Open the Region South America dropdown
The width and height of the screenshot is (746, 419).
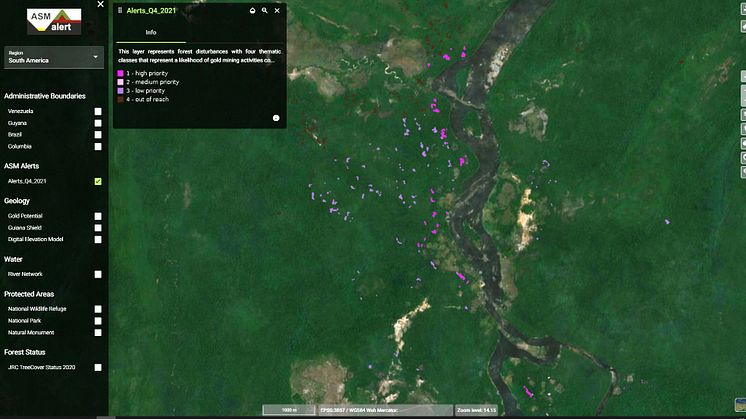(x=54, y=57)
